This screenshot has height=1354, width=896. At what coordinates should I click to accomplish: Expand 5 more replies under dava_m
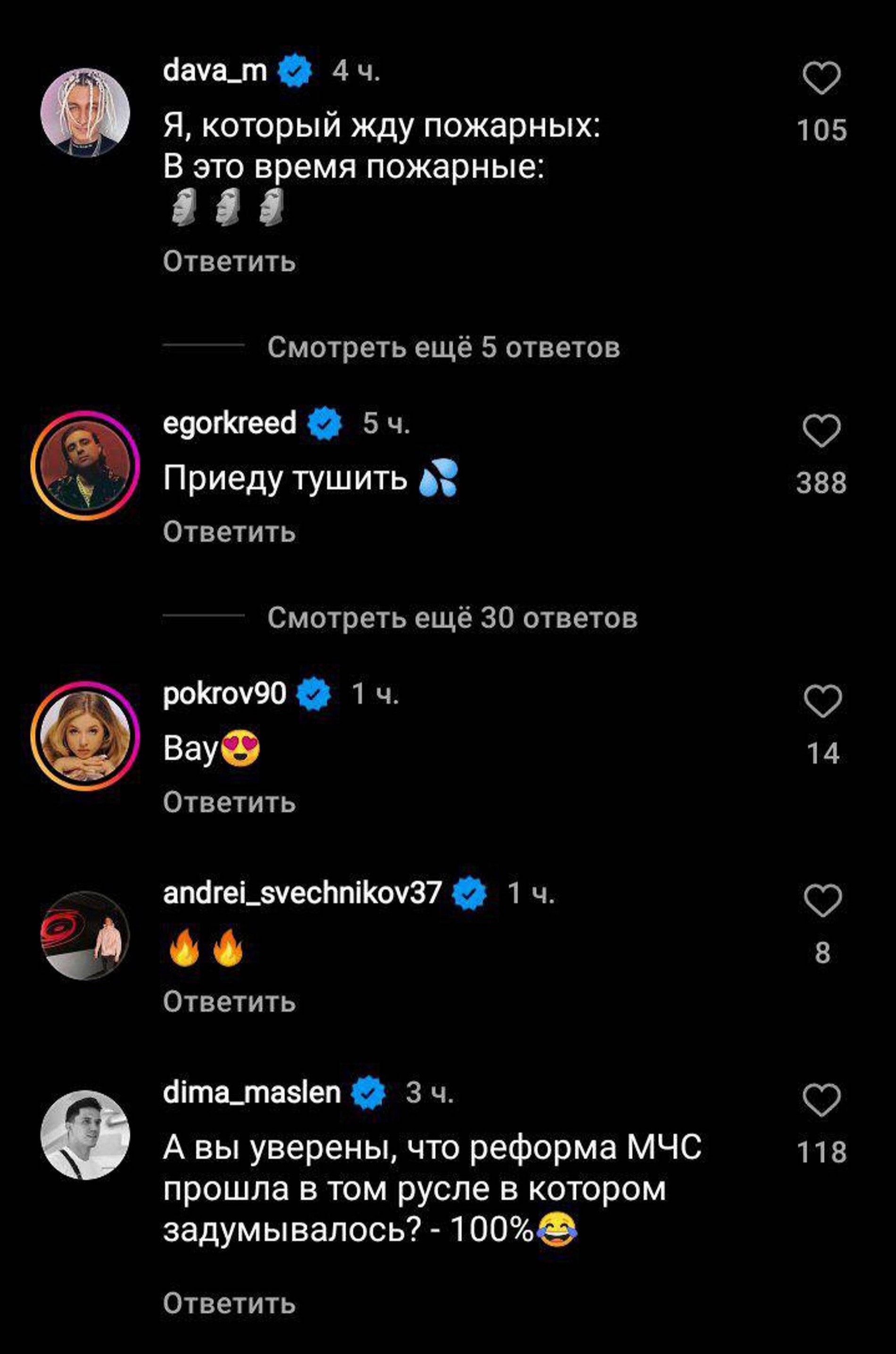443,347
